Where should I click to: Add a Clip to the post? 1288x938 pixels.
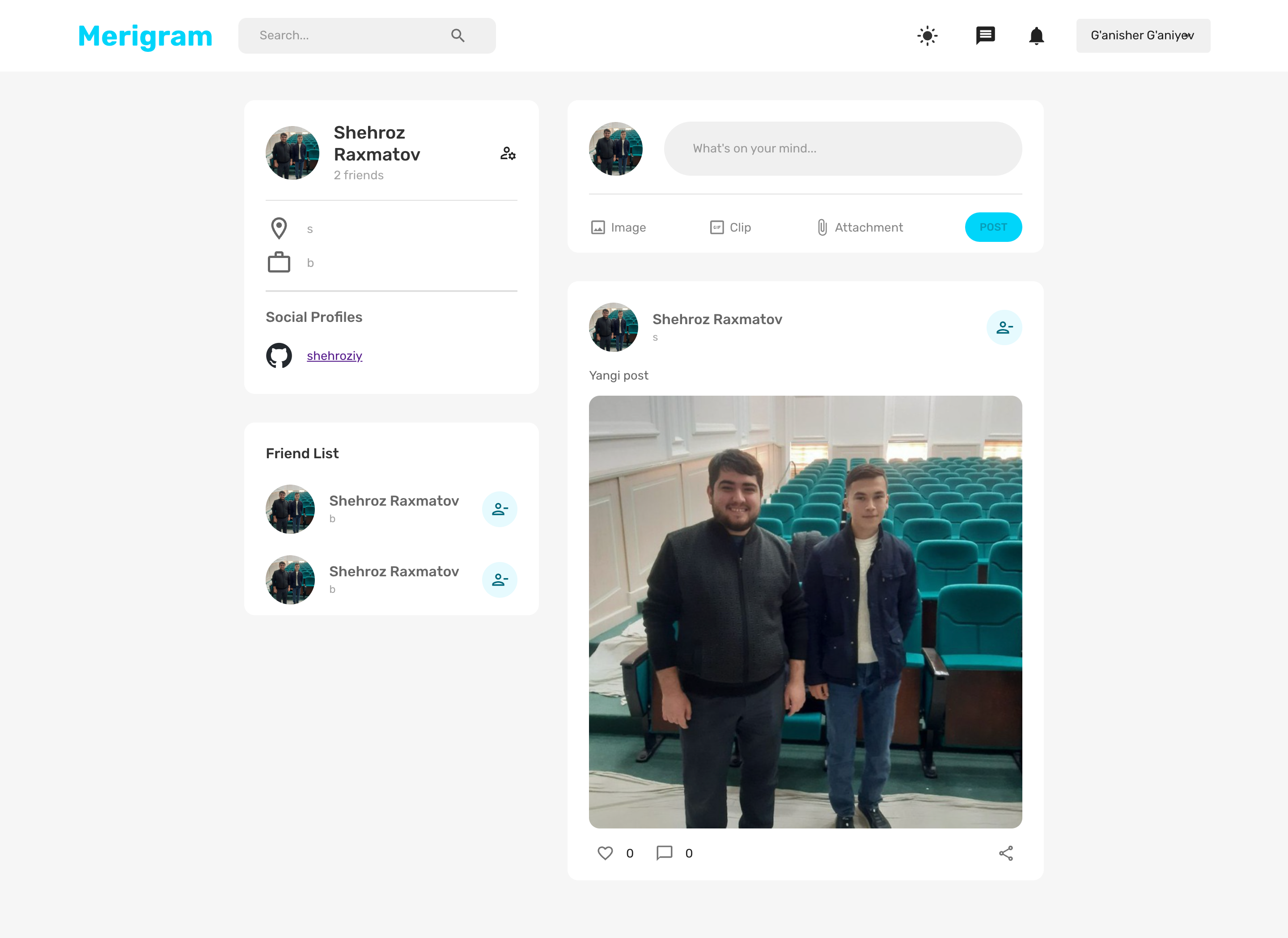[730, 228]
